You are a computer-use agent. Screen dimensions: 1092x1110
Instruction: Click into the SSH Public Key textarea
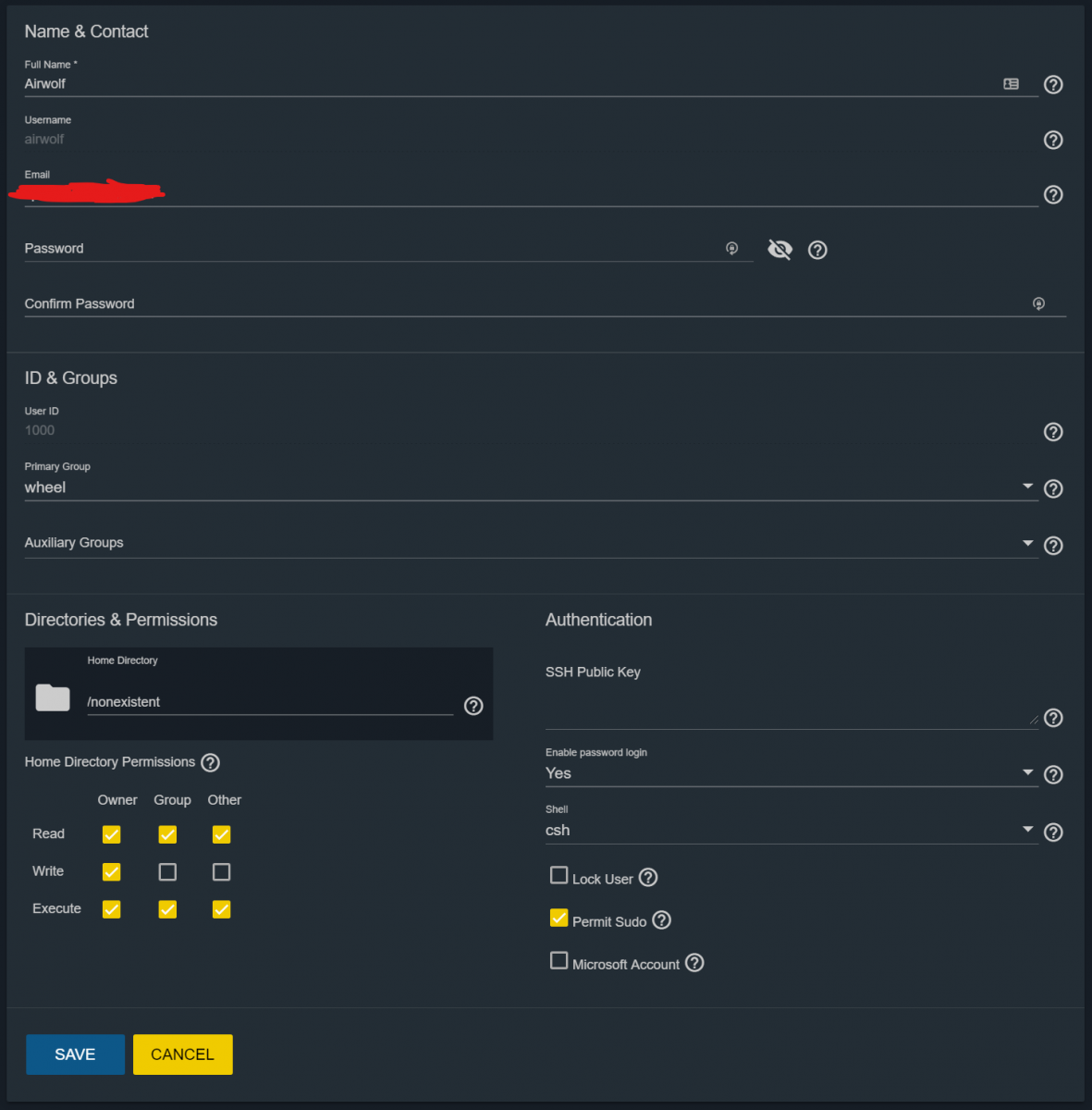(791, 708)
